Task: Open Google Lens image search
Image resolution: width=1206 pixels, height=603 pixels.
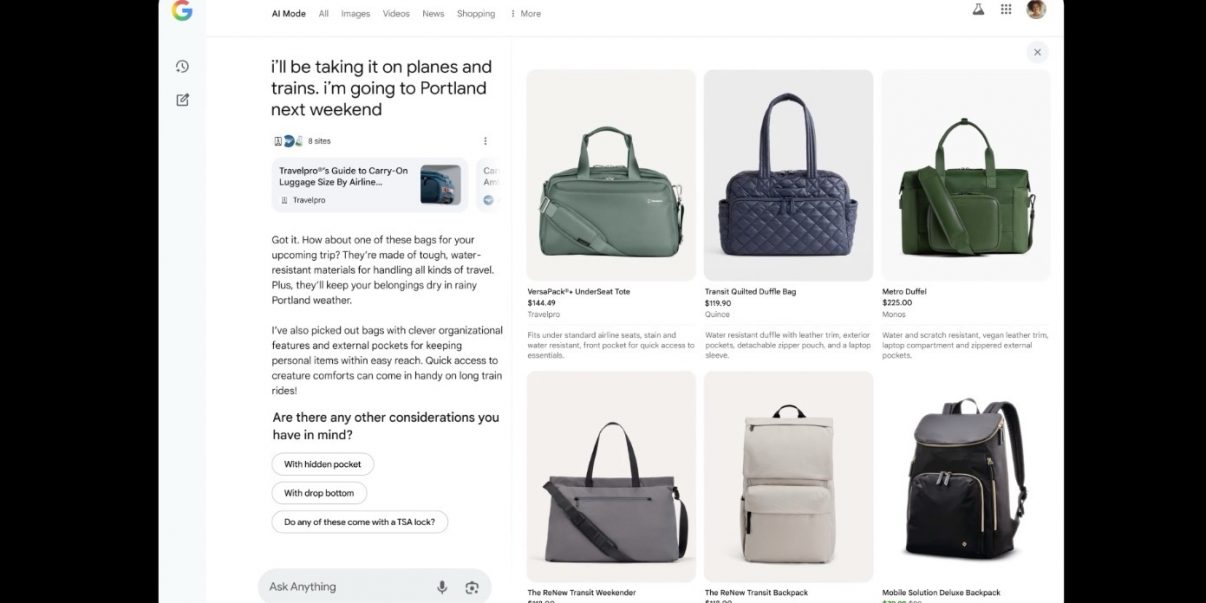Action: (x=472, y=587)
